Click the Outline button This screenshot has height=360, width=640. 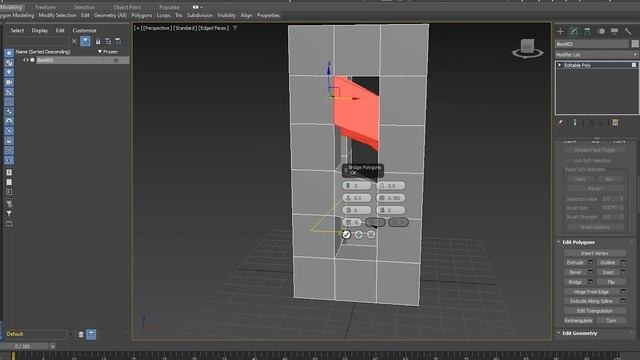[608, 262]
